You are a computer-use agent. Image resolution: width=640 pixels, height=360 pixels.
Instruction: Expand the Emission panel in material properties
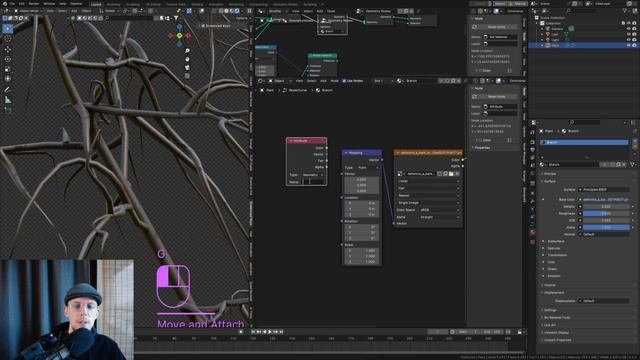click(553, 276)
